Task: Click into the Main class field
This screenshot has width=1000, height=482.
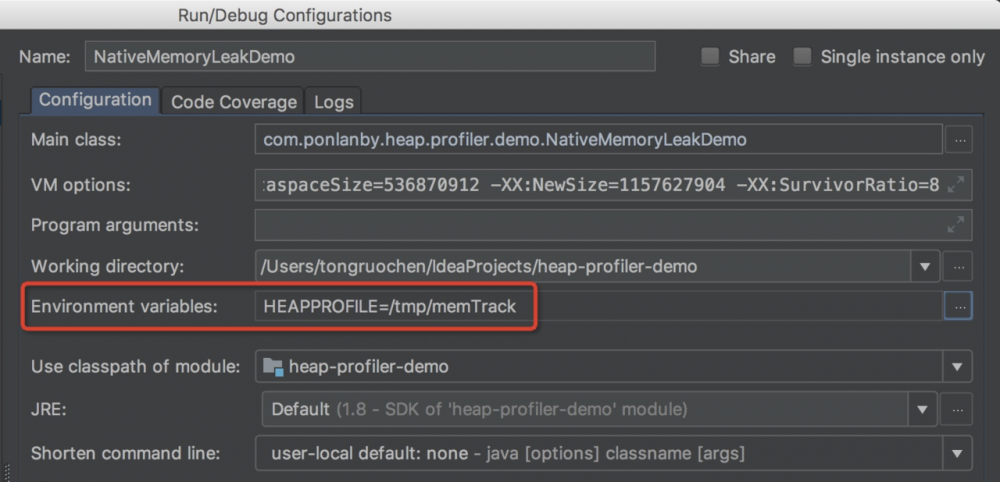Action: (x=597, y=140)
